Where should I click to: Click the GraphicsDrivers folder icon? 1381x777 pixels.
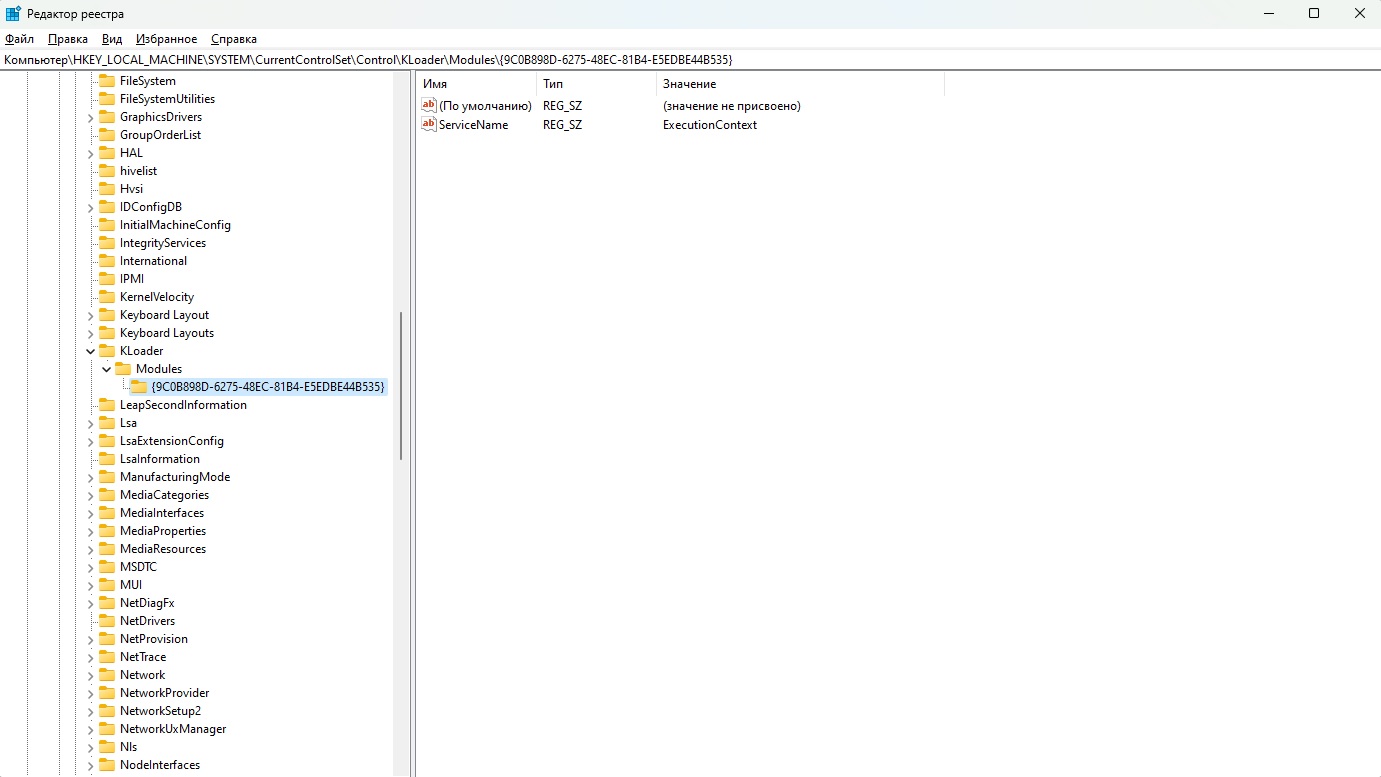pos(107,117)
